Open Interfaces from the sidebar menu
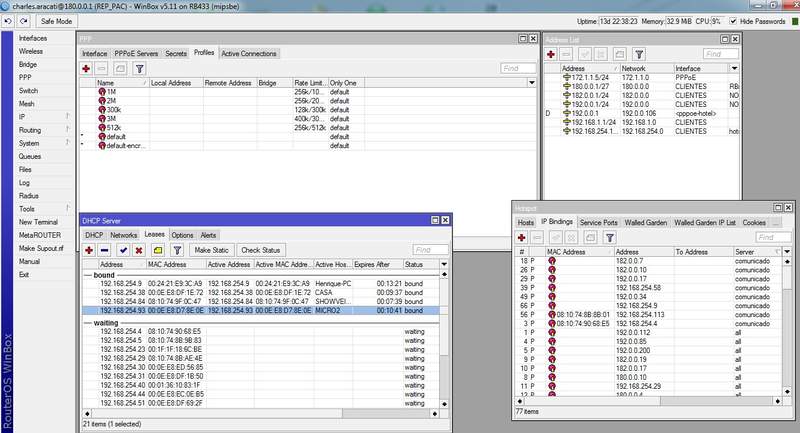Screen dimensions: 800x433 tap(33, 38)
